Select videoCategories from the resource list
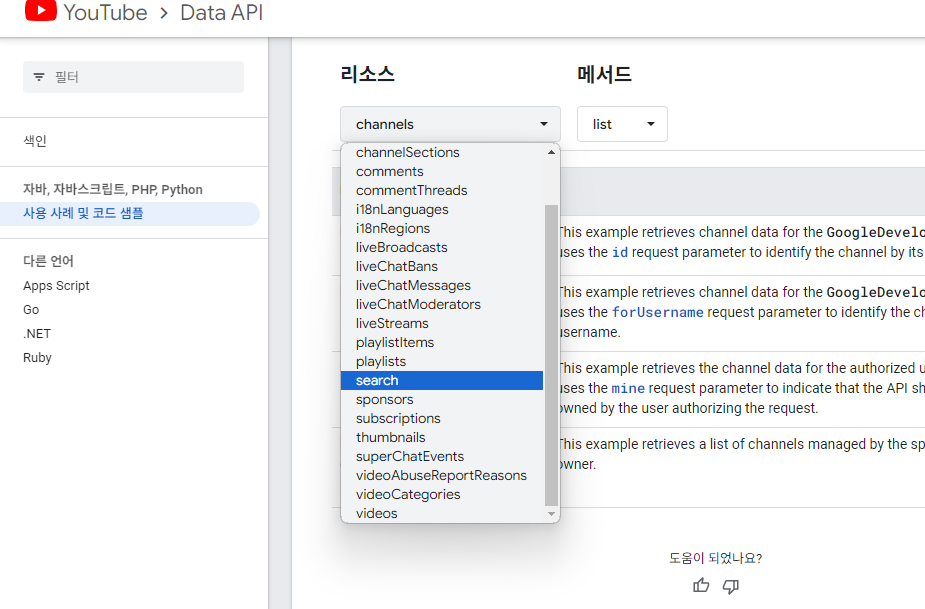This screenshot has height=609, width=925. click(442, 495)
